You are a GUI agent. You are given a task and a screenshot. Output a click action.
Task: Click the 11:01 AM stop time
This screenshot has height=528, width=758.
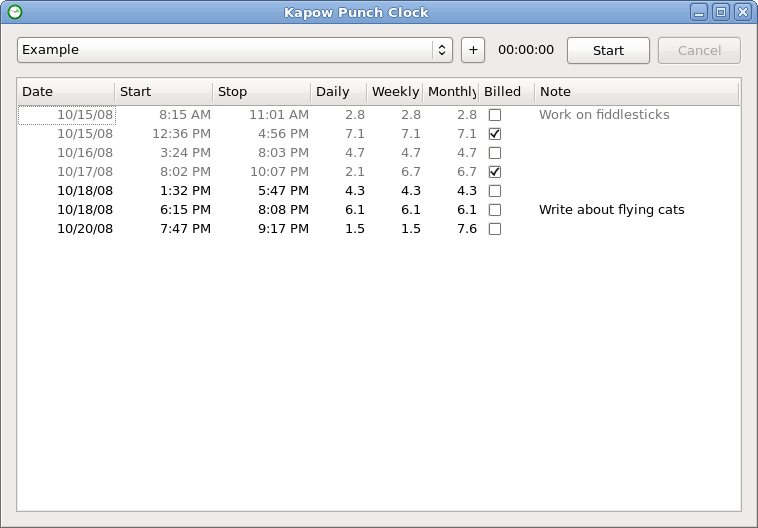point(279,115)
